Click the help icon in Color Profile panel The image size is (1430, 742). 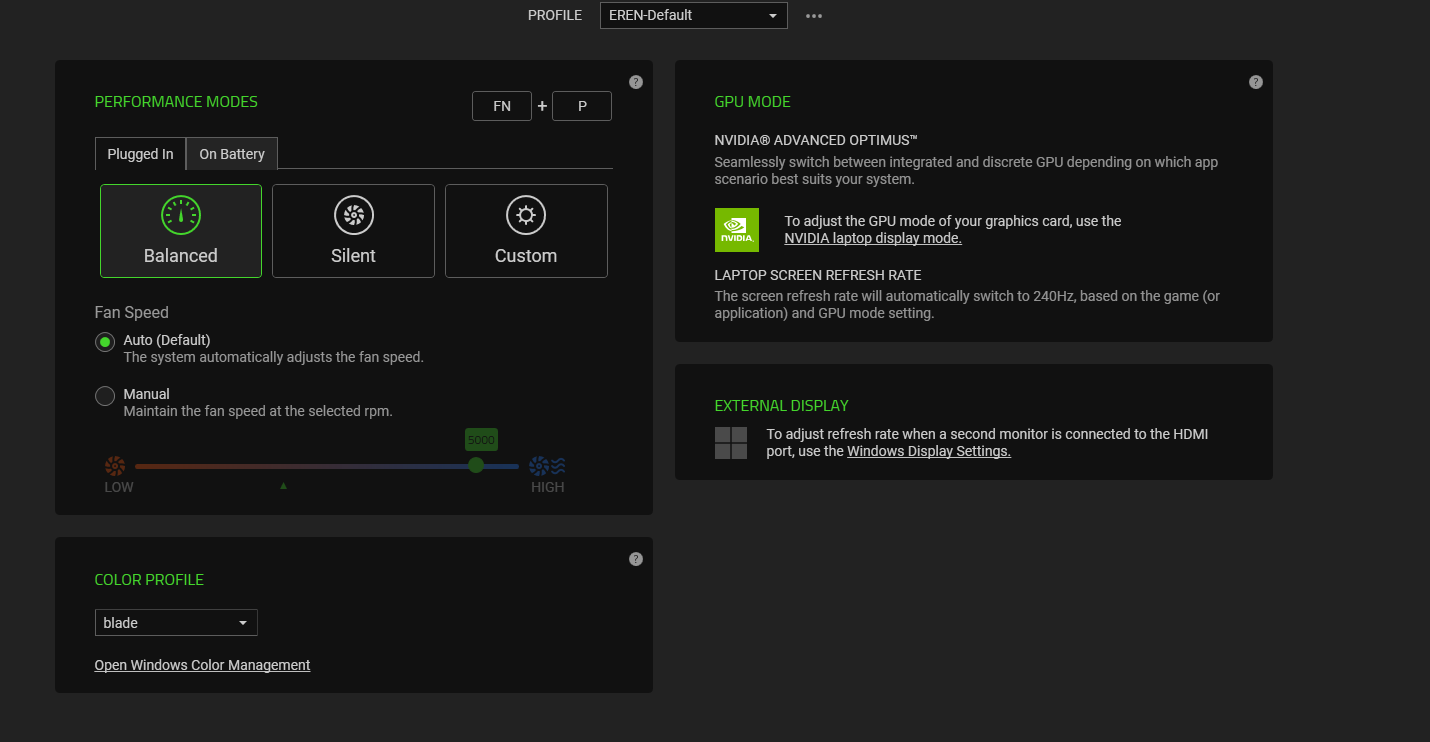point(636,559)
